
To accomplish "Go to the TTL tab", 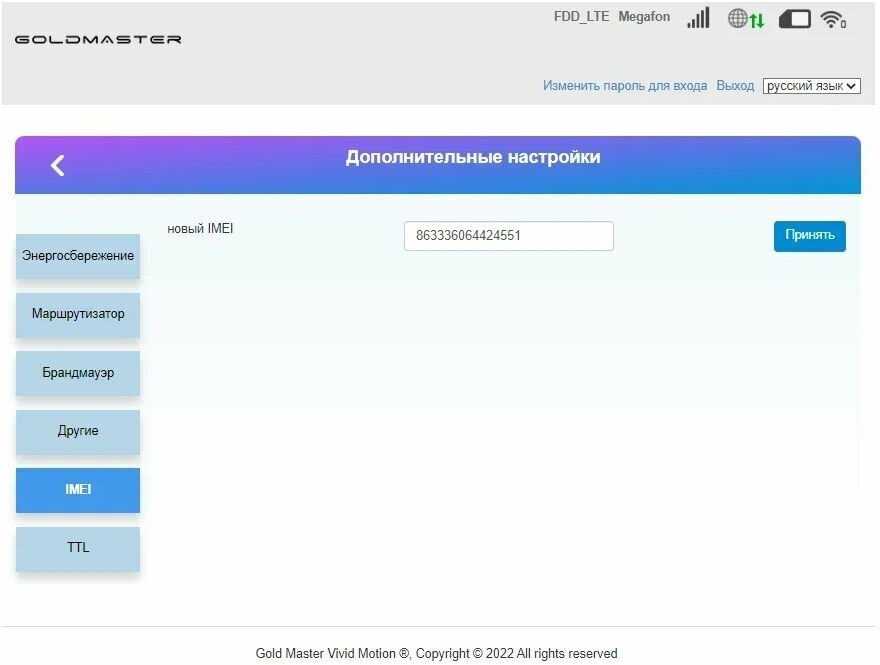I will (x=78, y=548).
